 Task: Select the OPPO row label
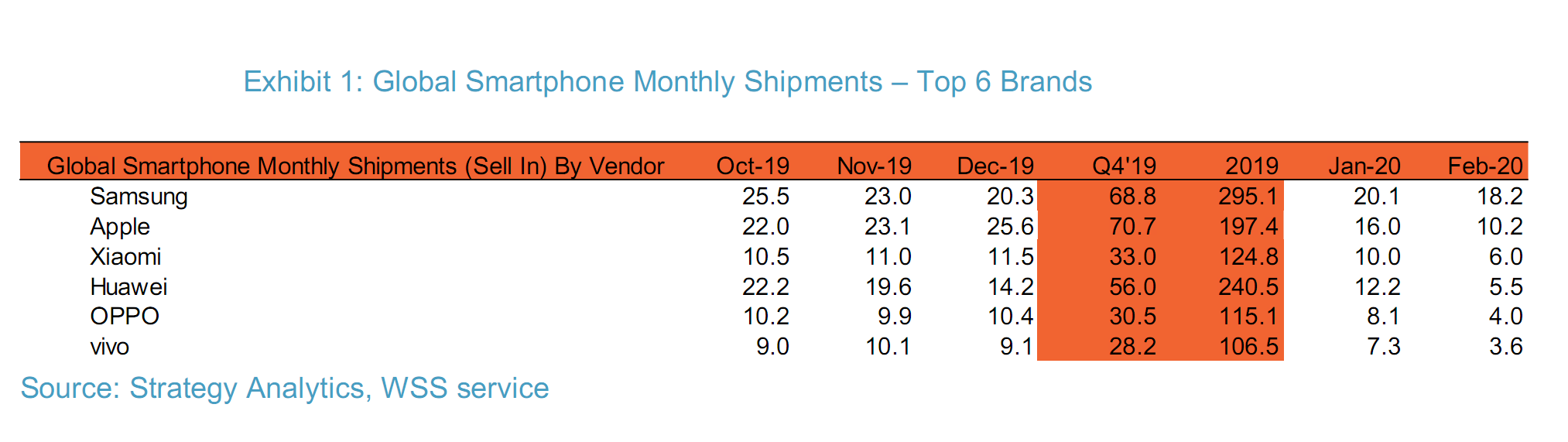125,317
